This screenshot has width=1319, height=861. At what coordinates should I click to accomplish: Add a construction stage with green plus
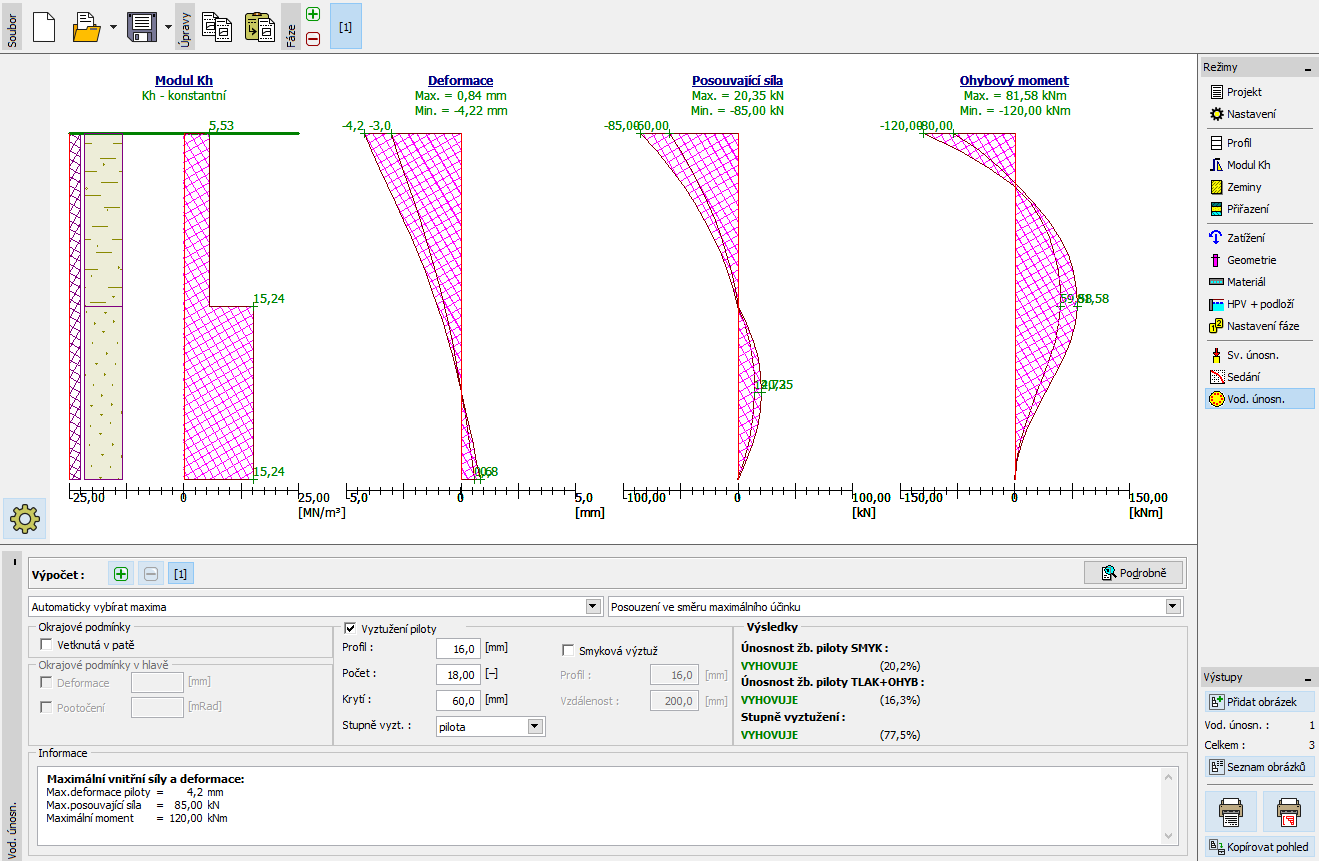(x=313, y=15)
